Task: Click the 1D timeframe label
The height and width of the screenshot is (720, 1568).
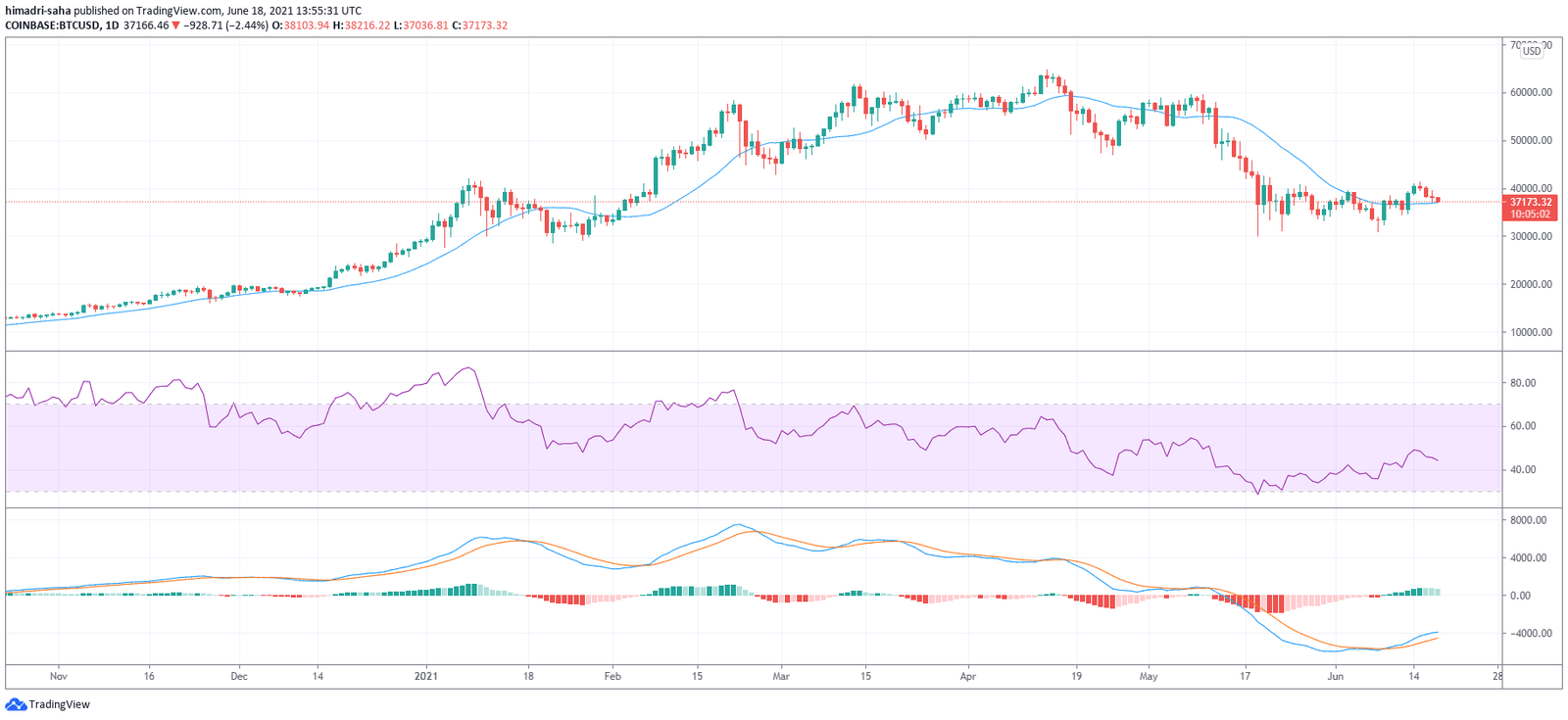Action: click(113, 25)
